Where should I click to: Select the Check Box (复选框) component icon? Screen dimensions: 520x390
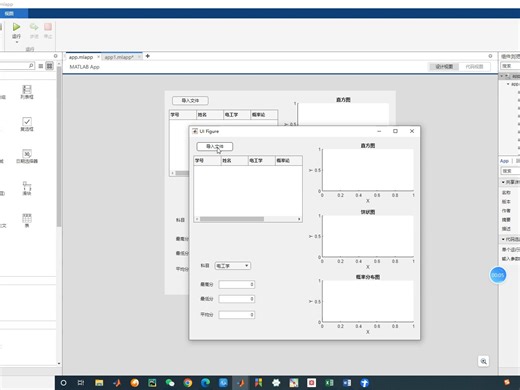click(x=27, y=121)
